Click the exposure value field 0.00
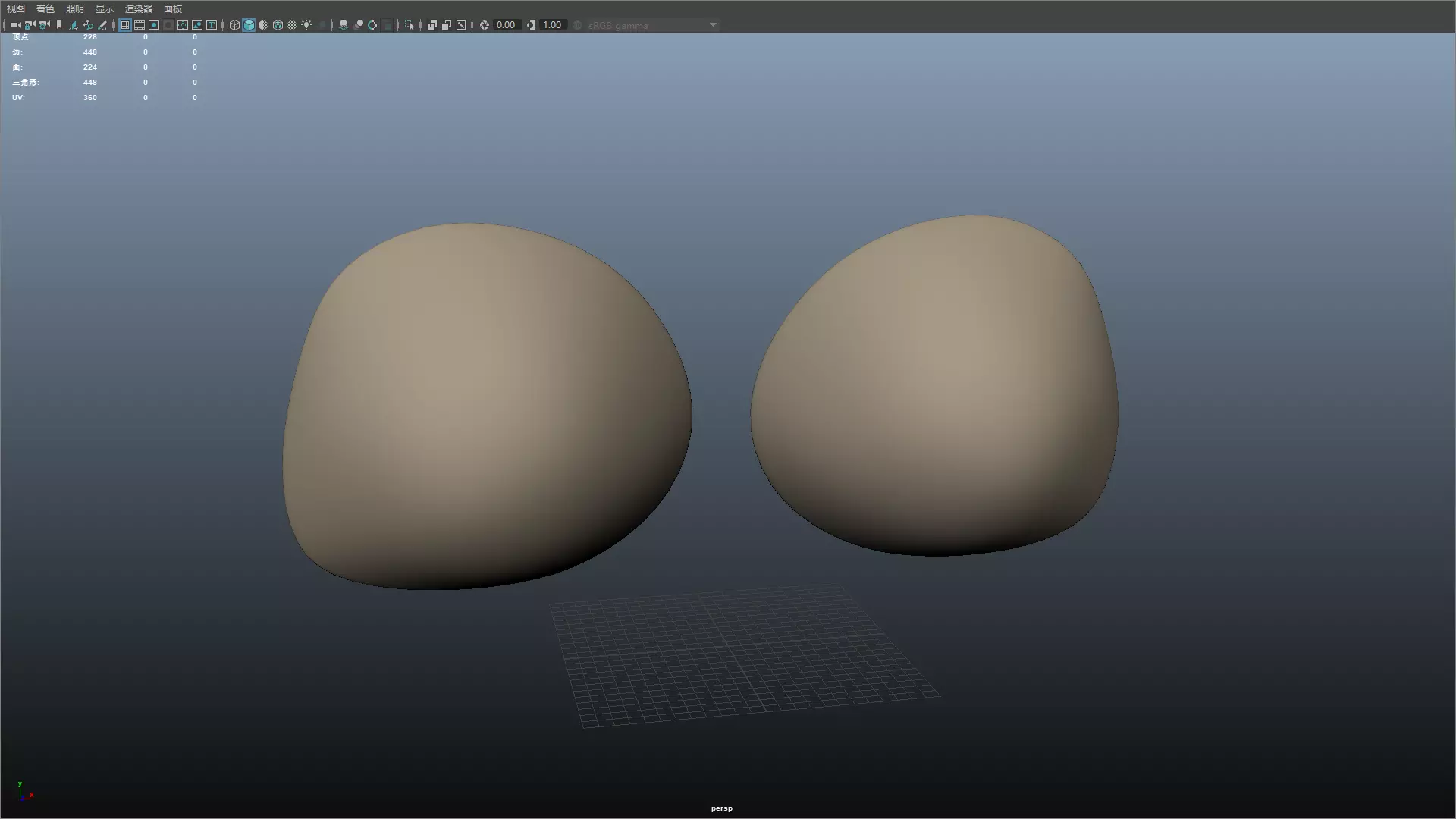The height and width of the screenshot is (819, 1456). pyautogui.click(x=506, y=25)
